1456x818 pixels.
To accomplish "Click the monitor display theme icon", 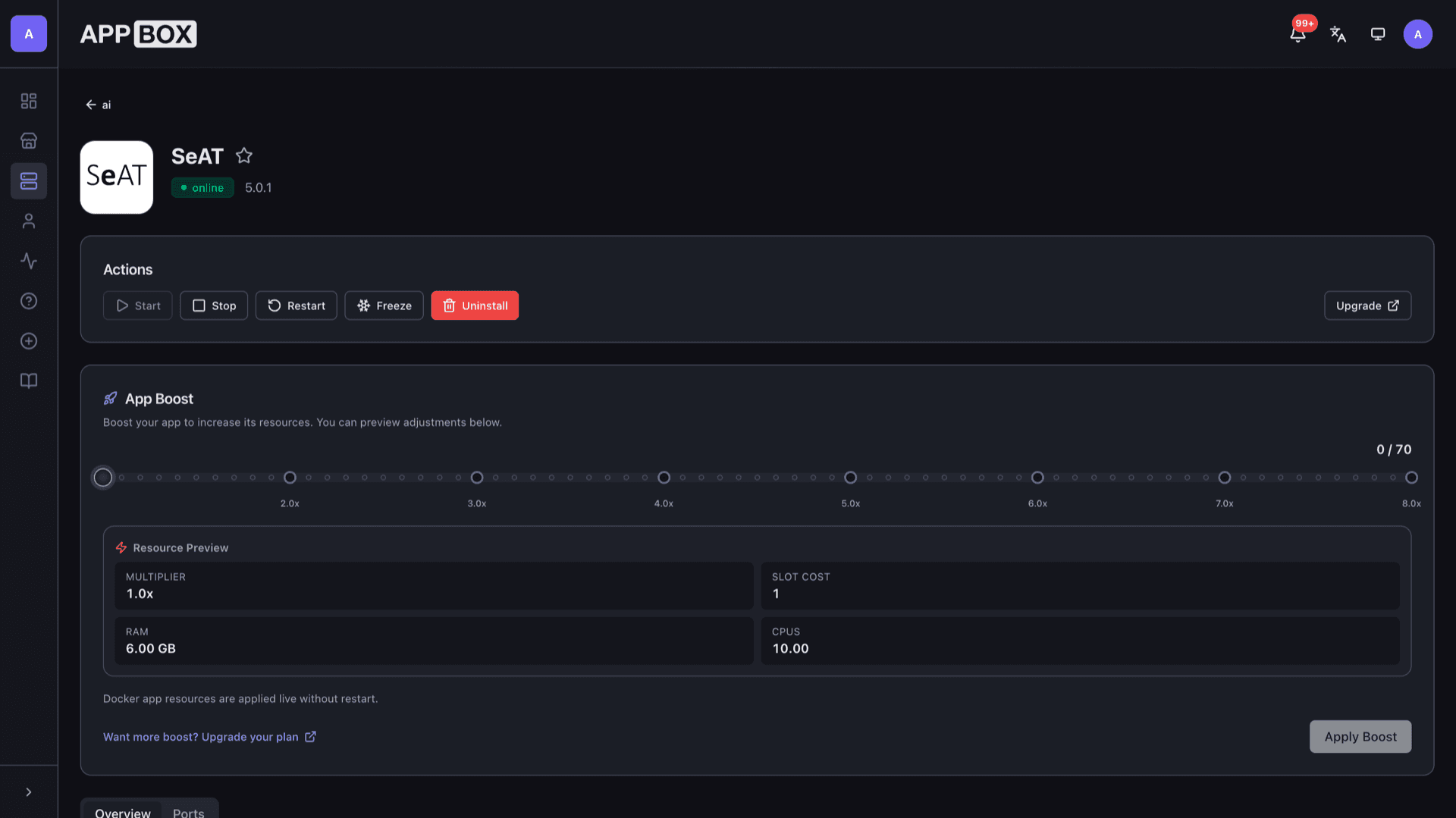I will 1378,34.
